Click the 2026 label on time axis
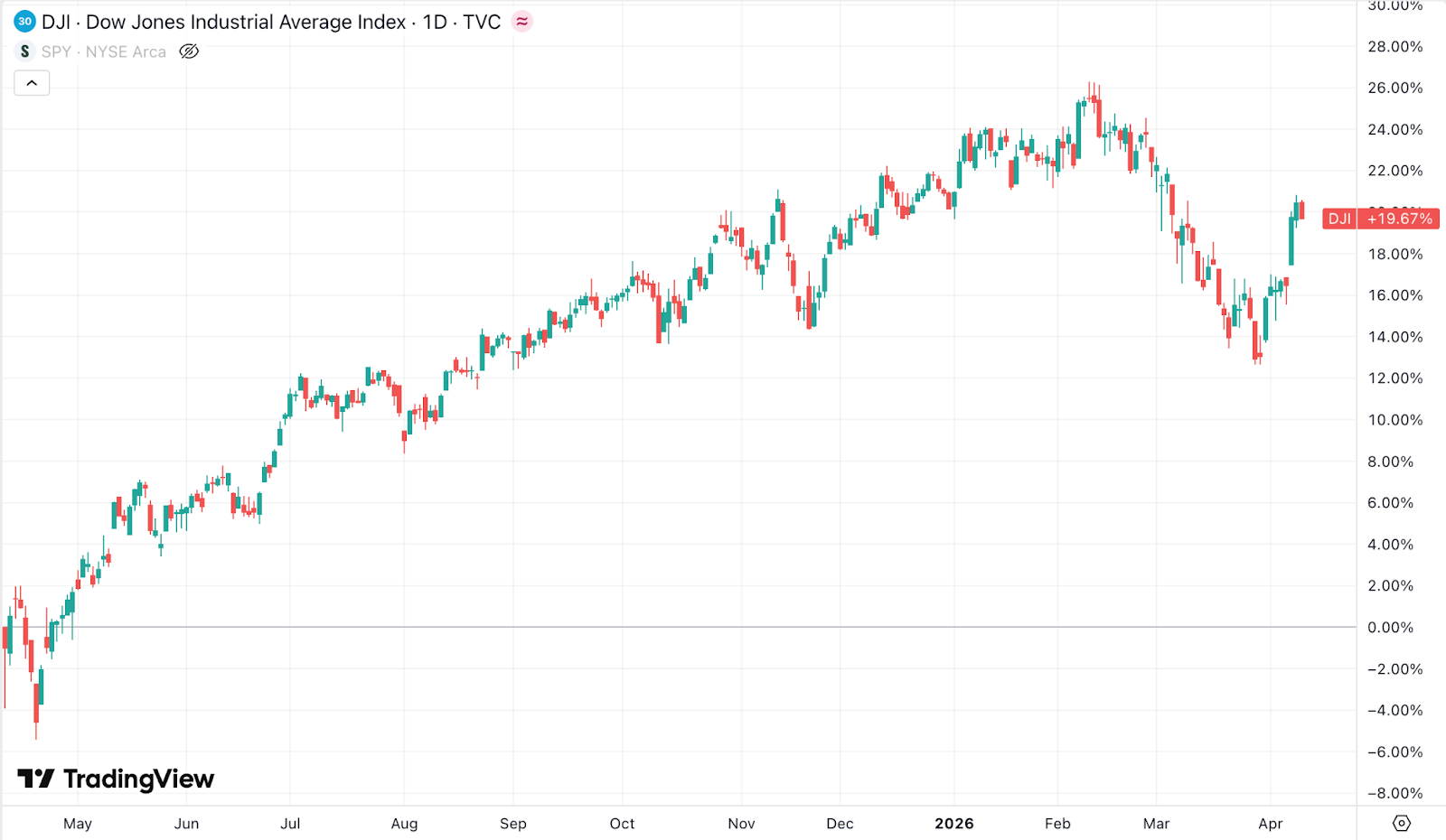The height and width of the screenshot is (840, 1446). point(954,823)
